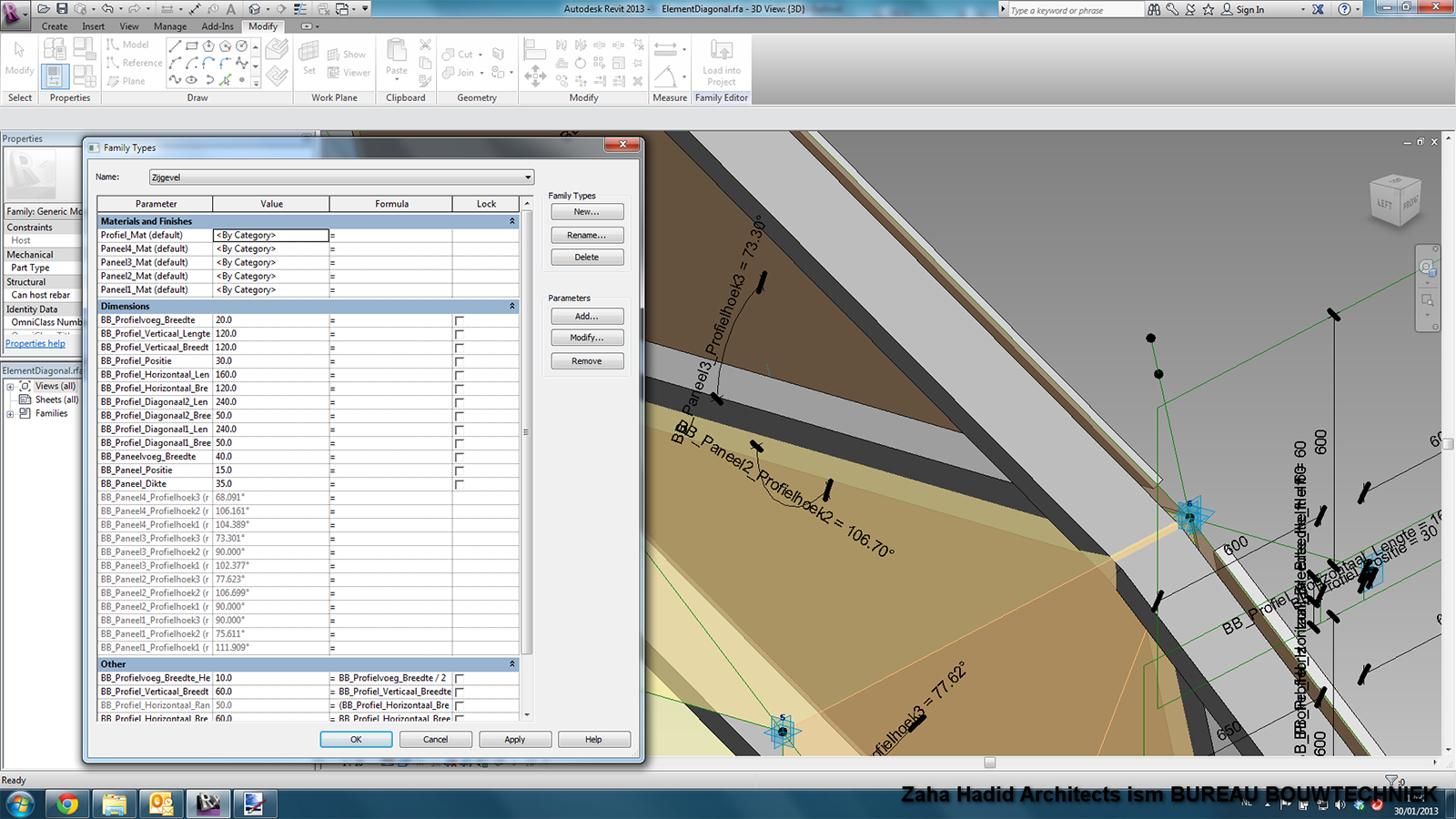Image resolution: width=1456 pixels, height=819 pixels.
Task: Click the Family Types icon in Properties panel
Action: tap(85, 76)
